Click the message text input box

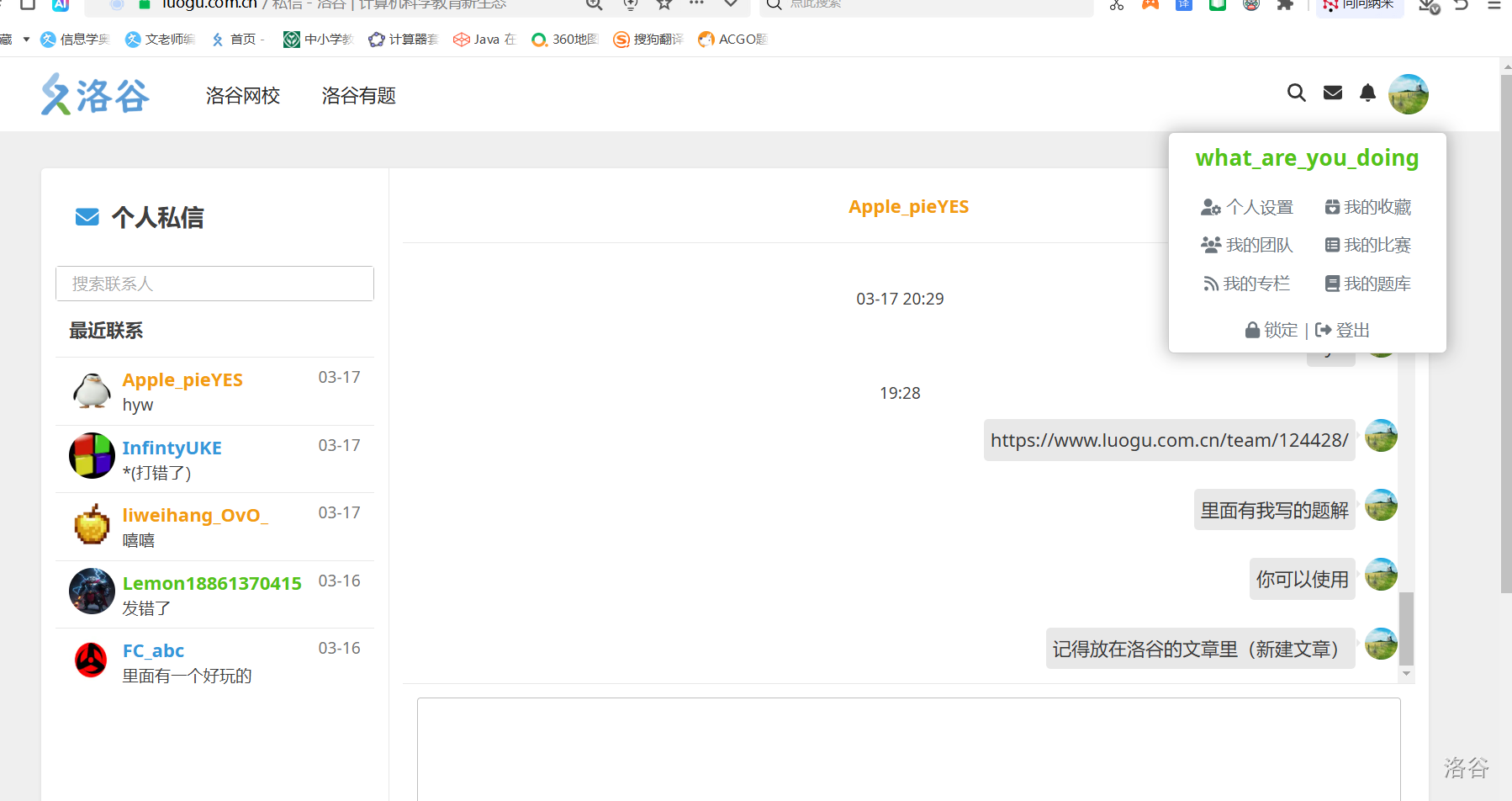point(908,747)
